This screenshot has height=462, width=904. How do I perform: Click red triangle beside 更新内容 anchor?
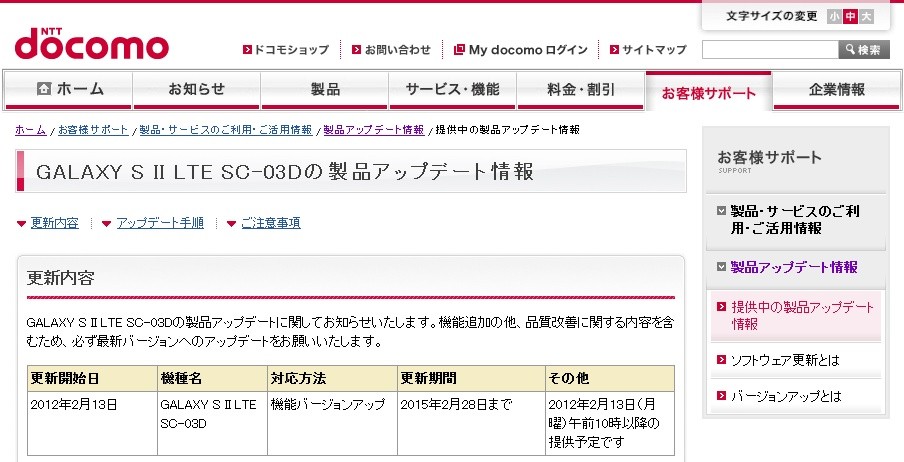click(21, 224)
